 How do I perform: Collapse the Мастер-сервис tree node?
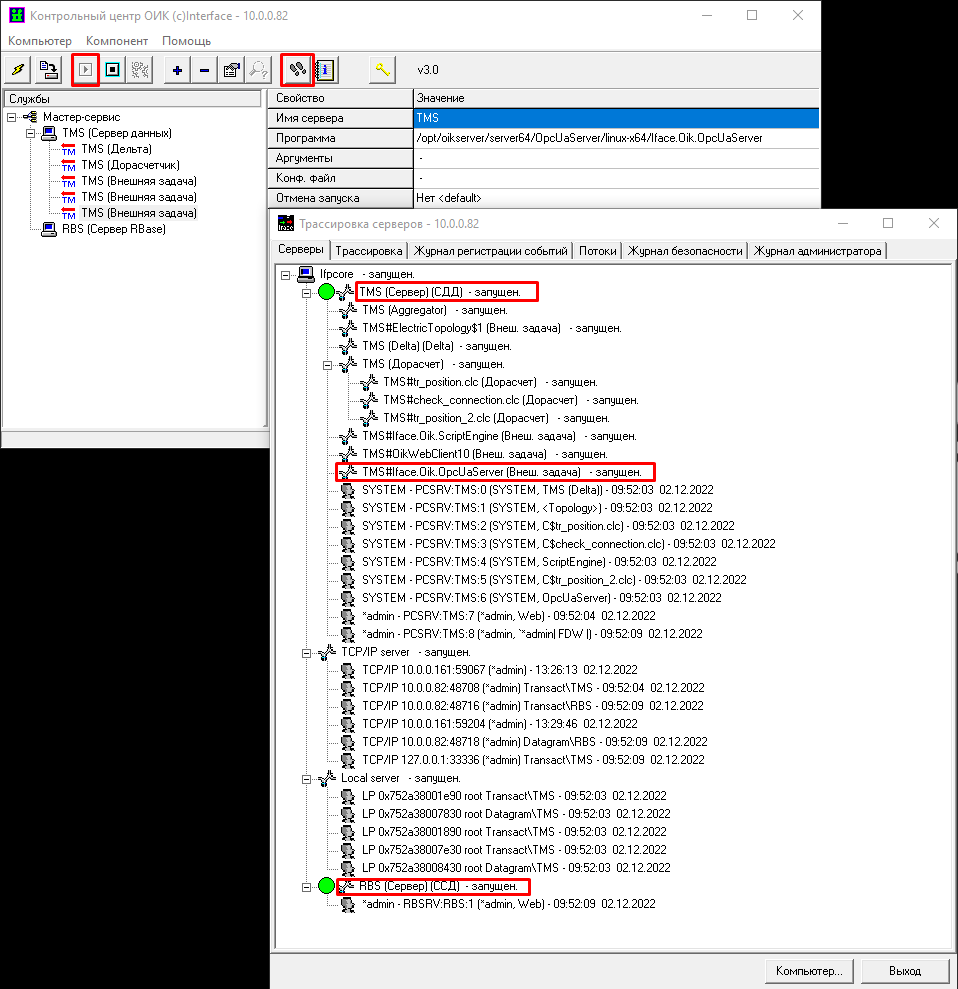[x=11, y=117]
